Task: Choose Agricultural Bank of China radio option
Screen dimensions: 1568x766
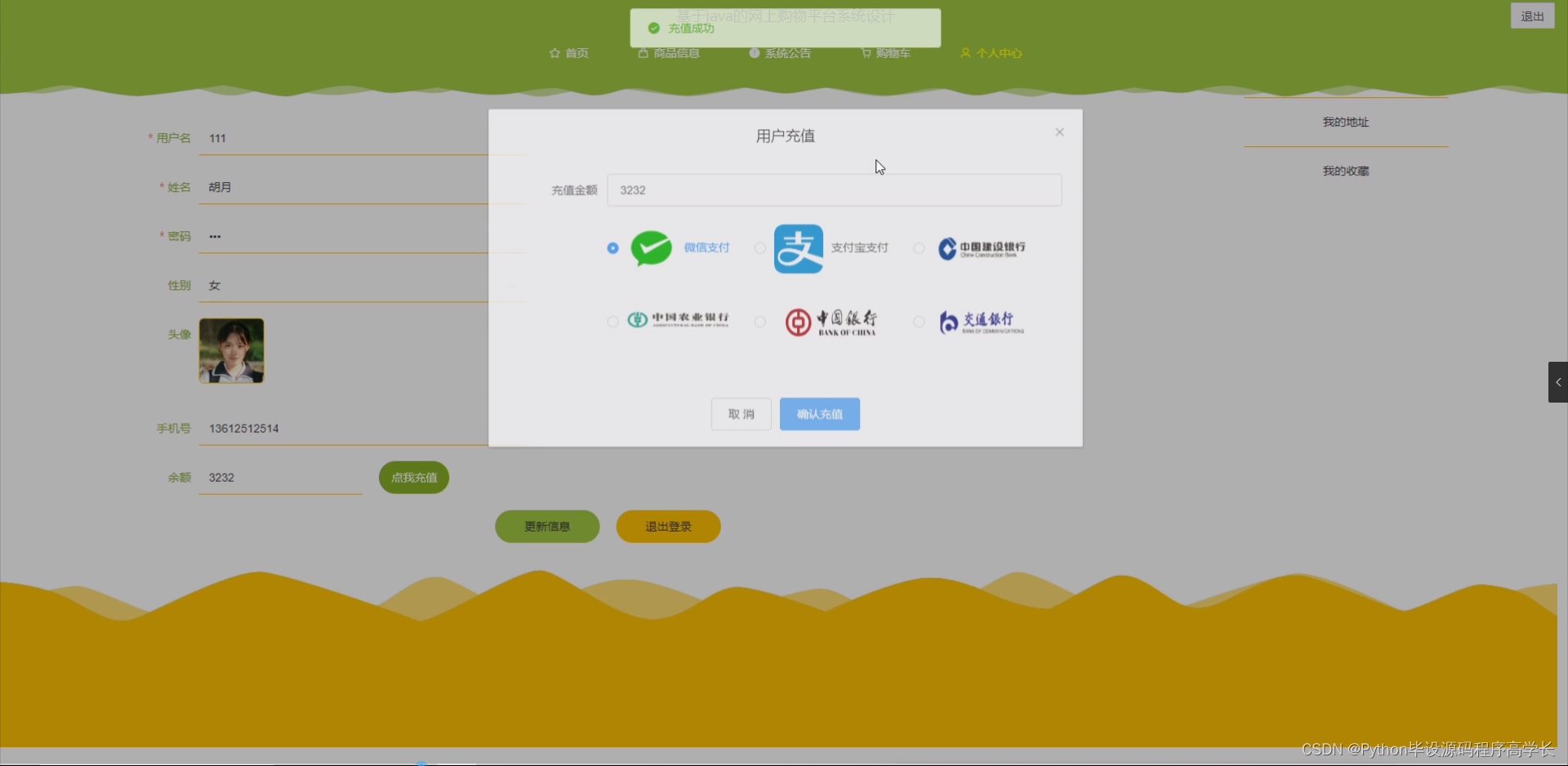Action: pos(612,322)
